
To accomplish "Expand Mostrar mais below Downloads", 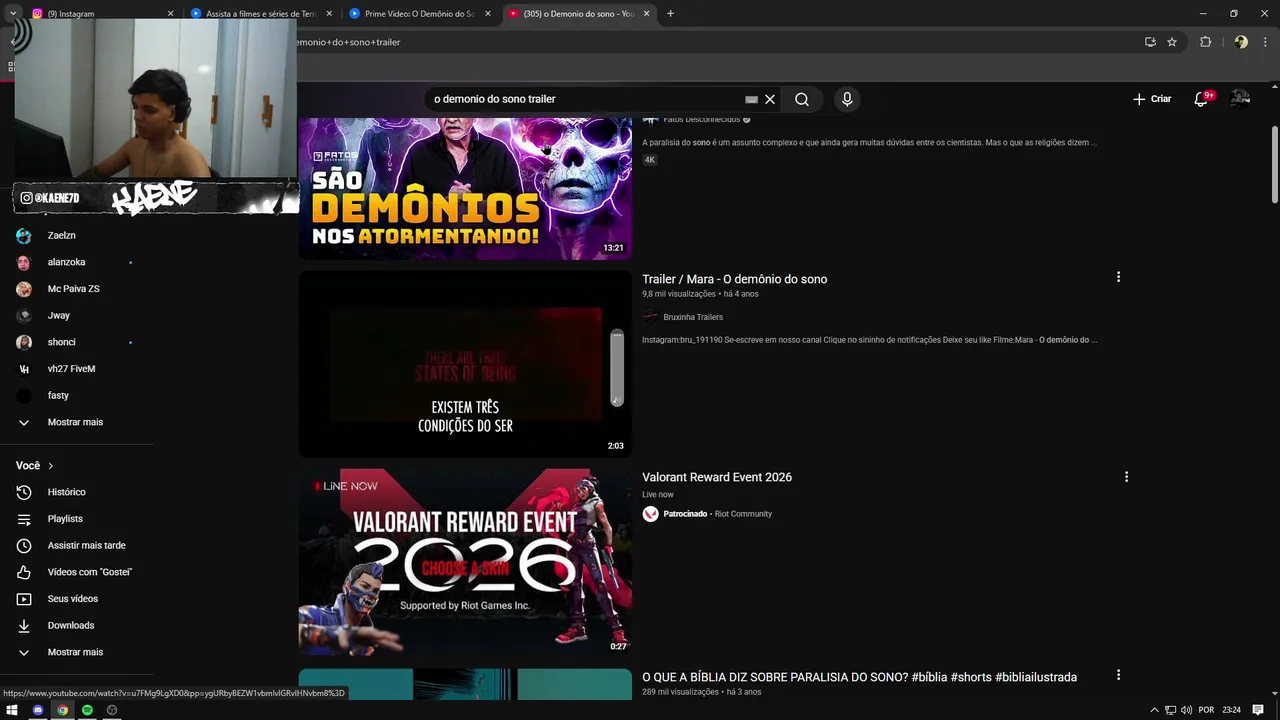I will coord(75,652).
